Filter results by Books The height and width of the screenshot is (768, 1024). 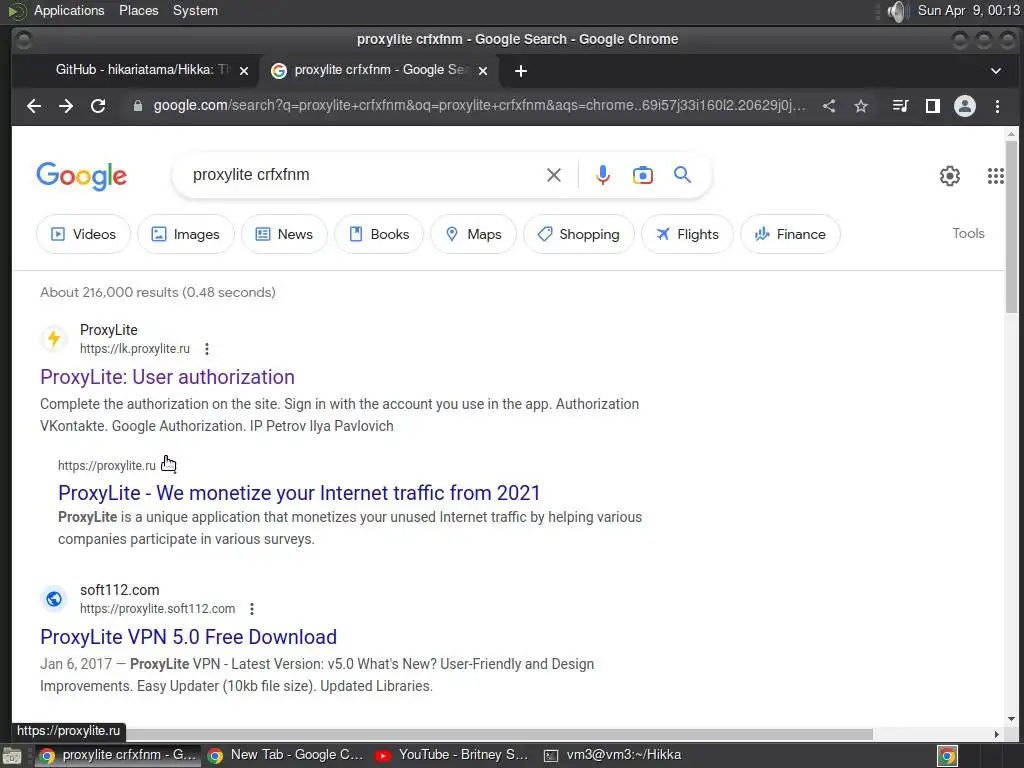(379, 234)
